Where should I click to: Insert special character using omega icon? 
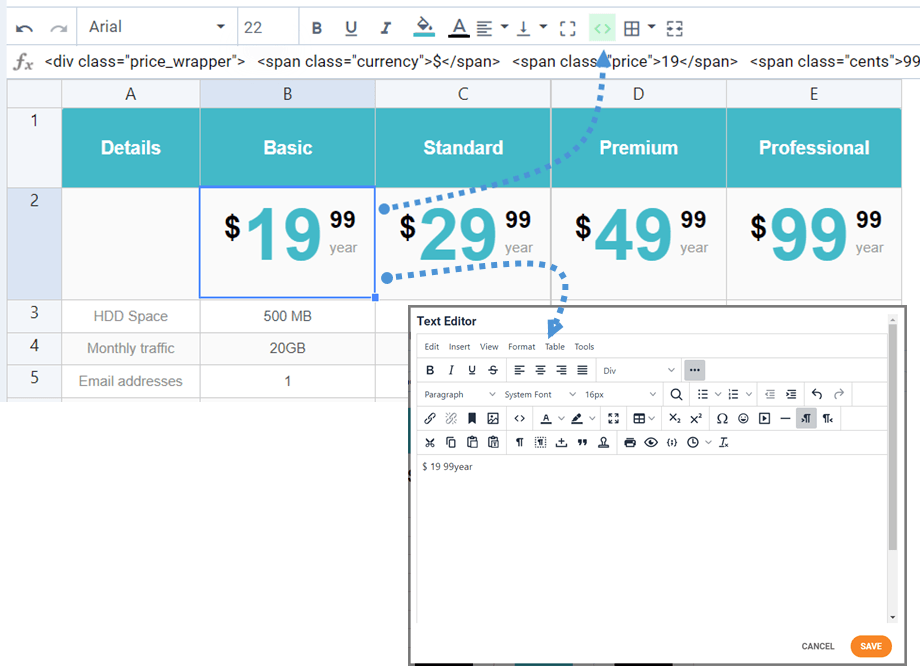[x=722, y=419]
